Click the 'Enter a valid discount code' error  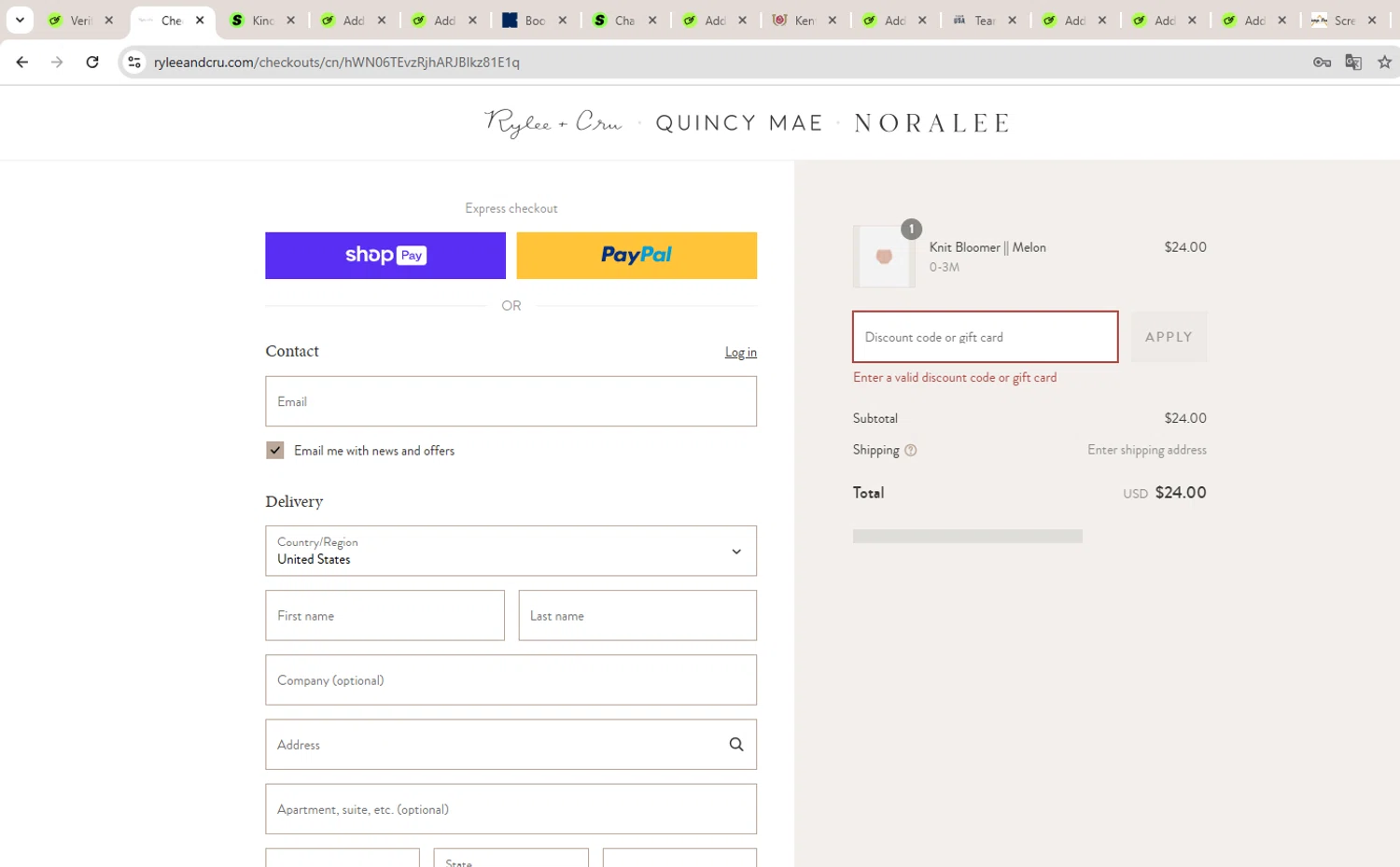tap(955, 377)
